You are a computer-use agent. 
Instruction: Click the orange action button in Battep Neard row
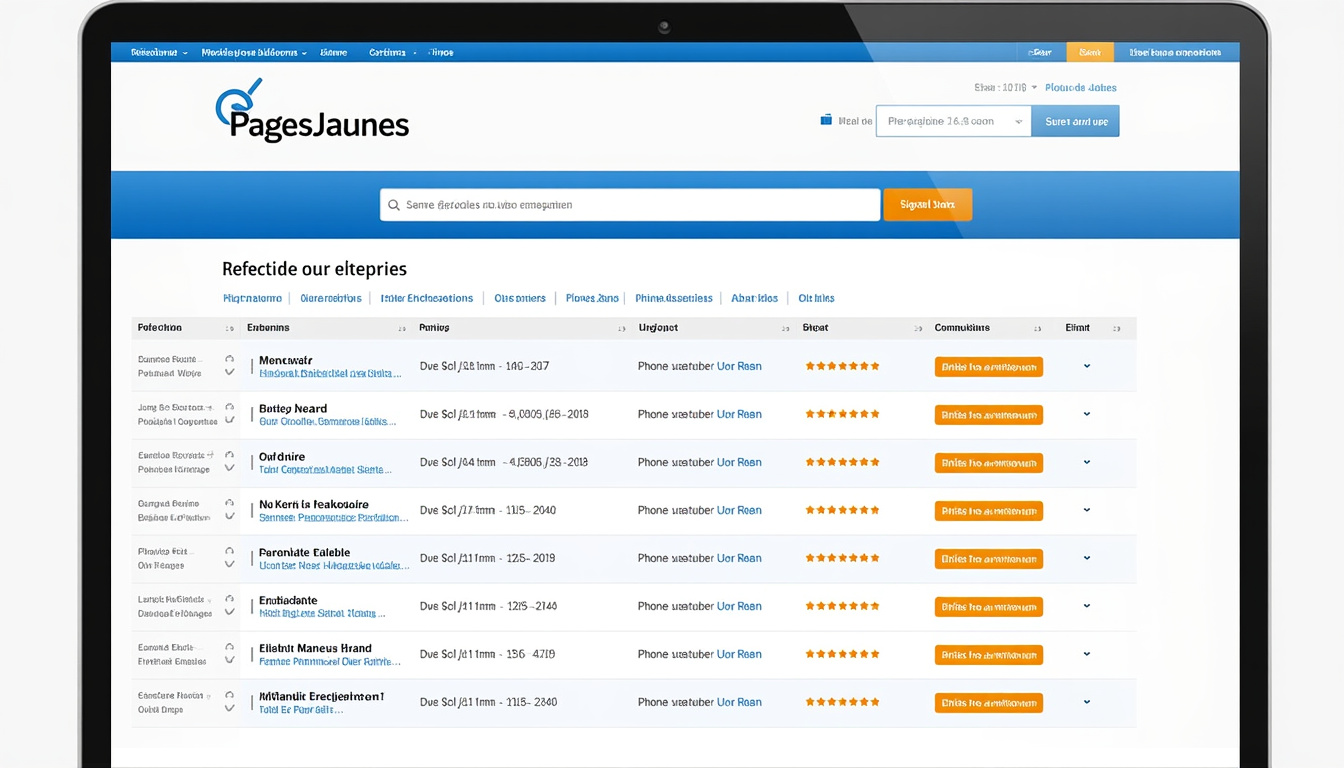(988, 415)
